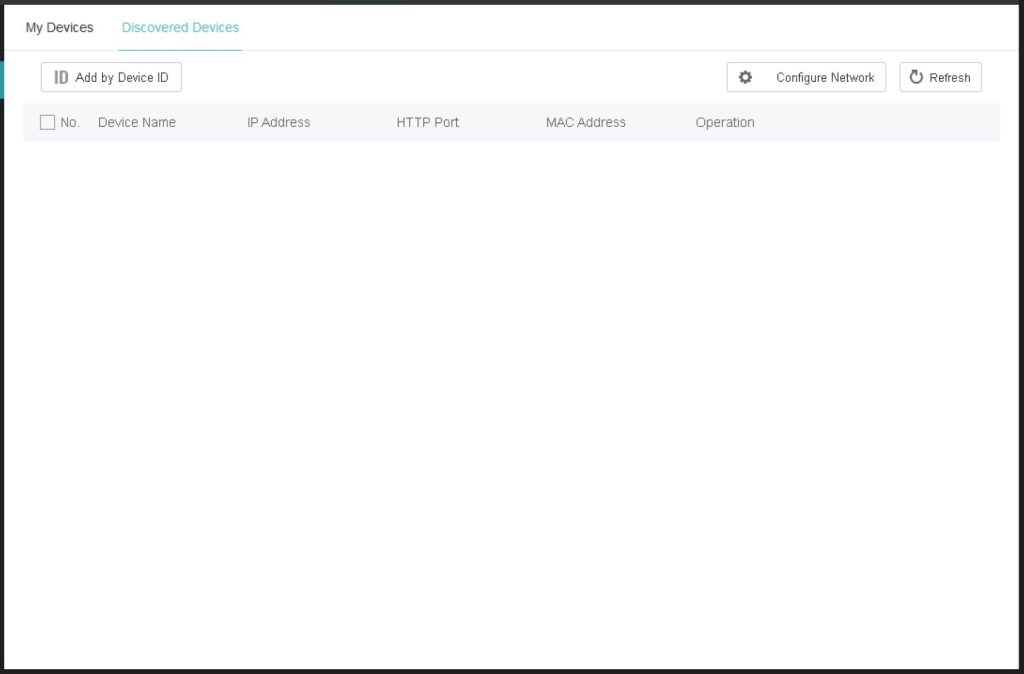
Task: Click the Operation column label
Action: (724, 121)
